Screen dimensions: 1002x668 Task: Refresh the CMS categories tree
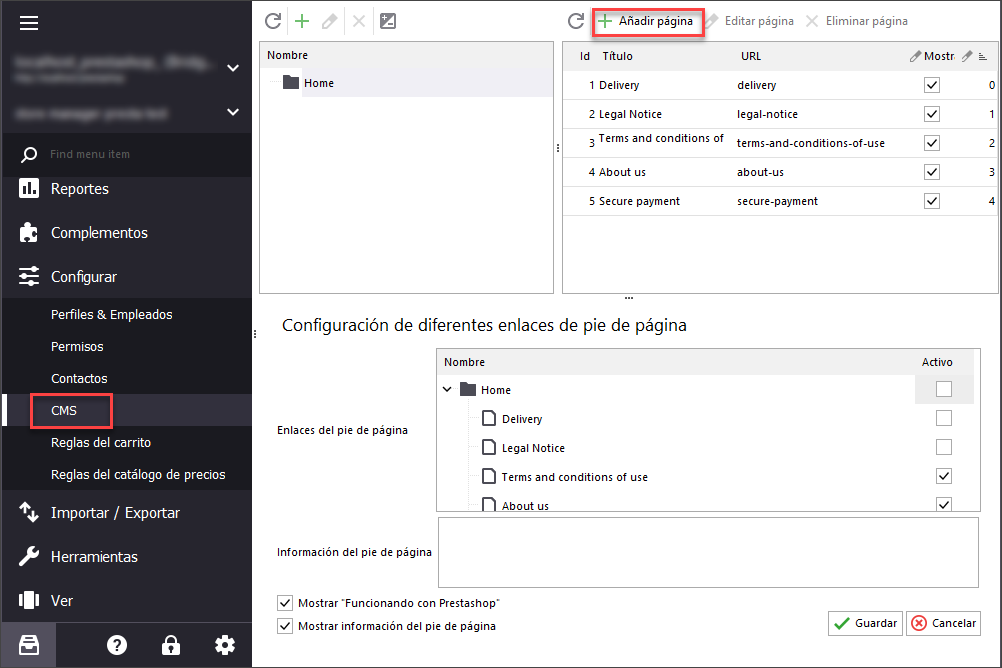273,21
